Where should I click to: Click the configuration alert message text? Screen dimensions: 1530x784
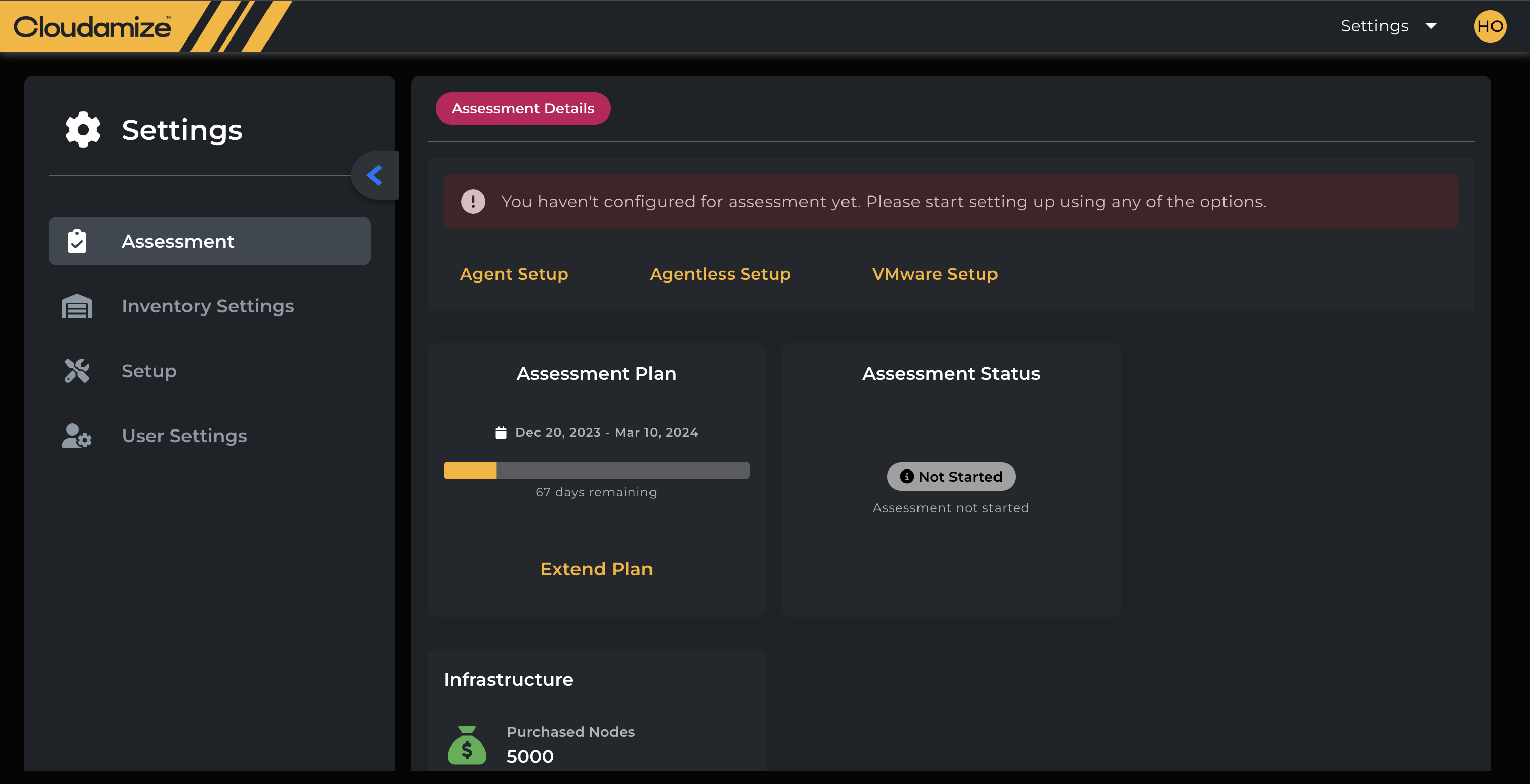tap(884, 202)
